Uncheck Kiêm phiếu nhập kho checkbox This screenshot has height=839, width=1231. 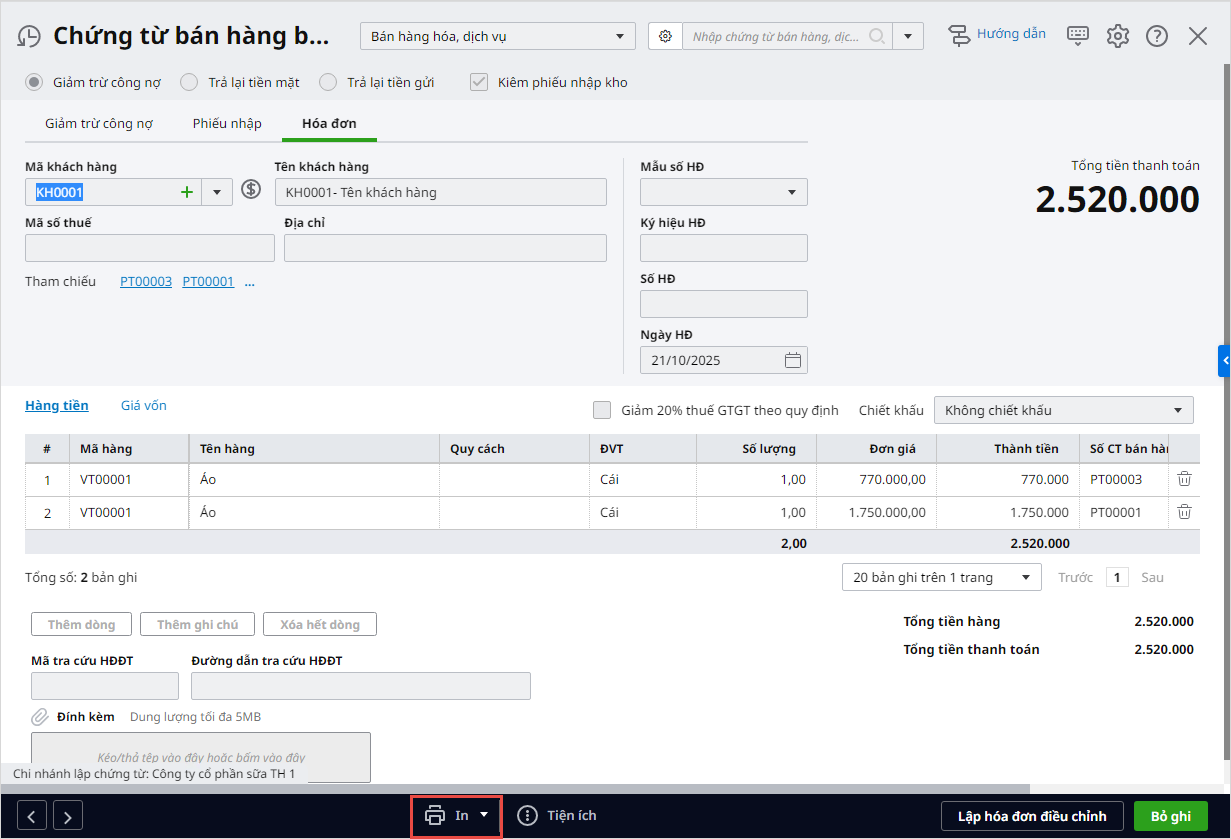click(479, 82)
